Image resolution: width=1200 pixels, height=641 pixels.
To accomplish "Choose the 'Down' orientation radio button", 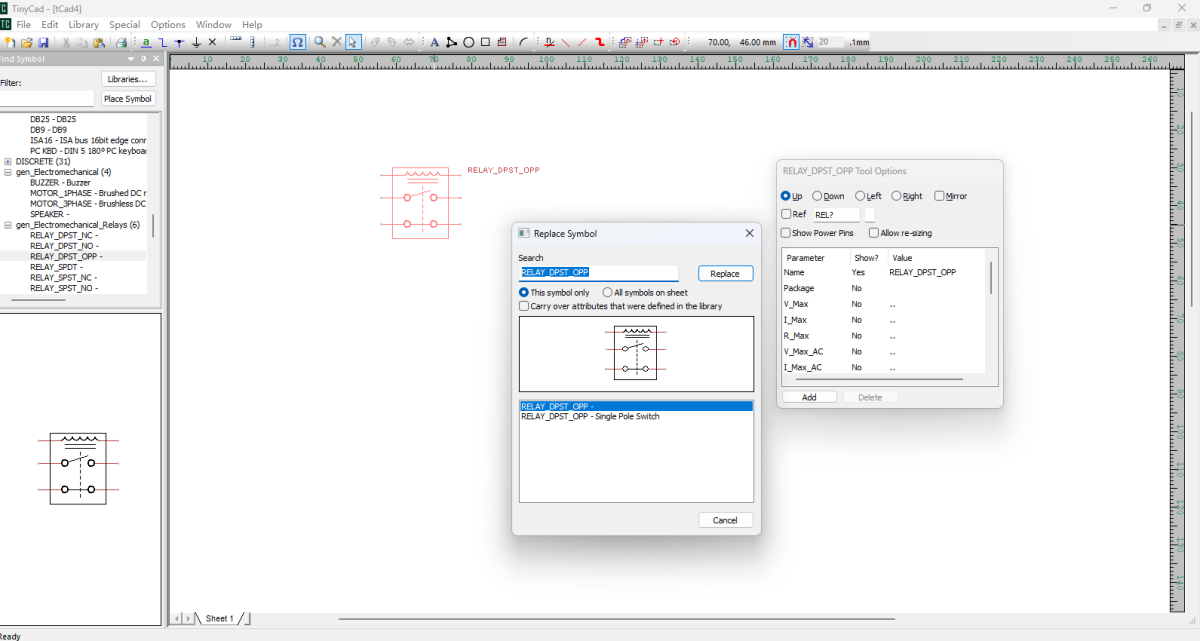I will (818, 196).
